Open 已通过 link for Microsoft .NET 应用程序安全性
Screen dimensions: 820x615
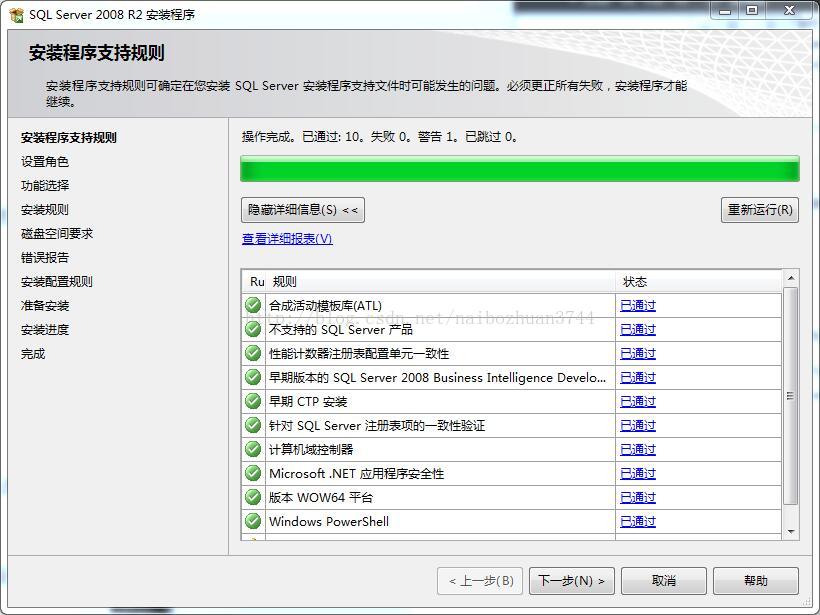click(637, 474)
